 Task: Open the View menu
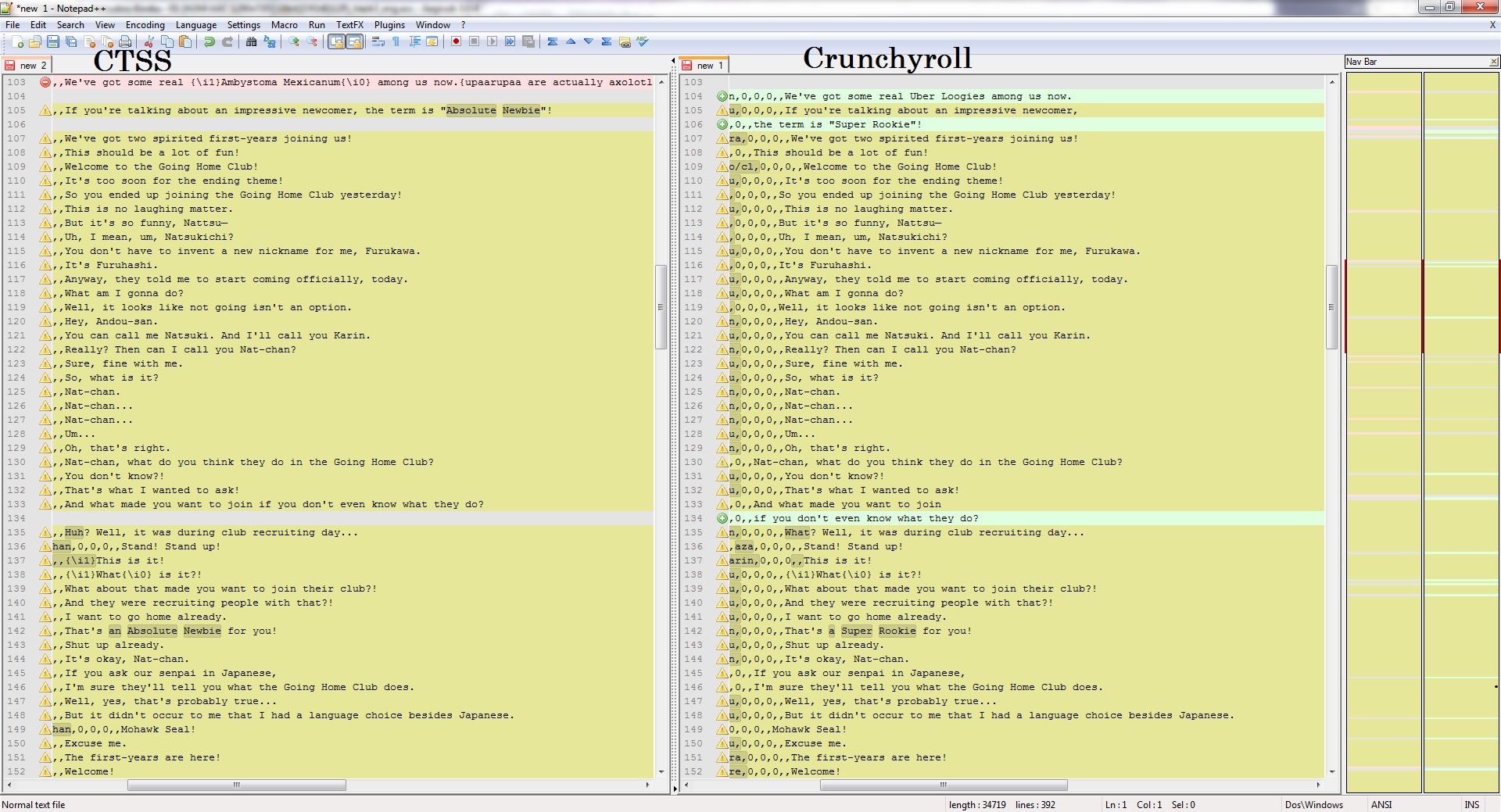click(x=105, y=25)
